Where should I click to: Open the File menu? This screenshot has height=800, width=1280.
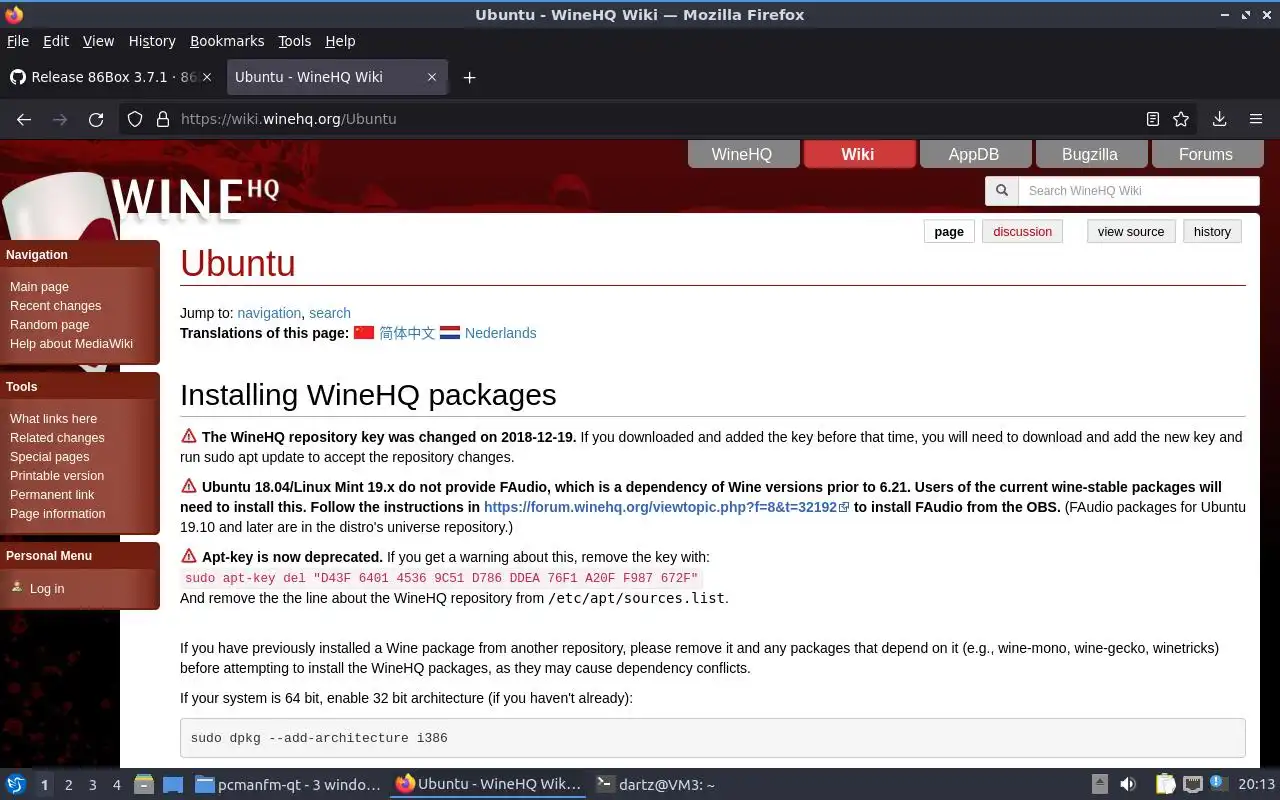pyautogui.click(x=18, y=41)
